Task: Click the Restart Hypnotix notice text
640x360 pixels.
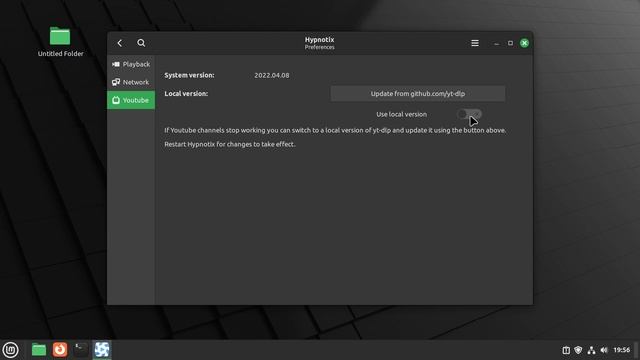Action: click(x=230, y=144)
